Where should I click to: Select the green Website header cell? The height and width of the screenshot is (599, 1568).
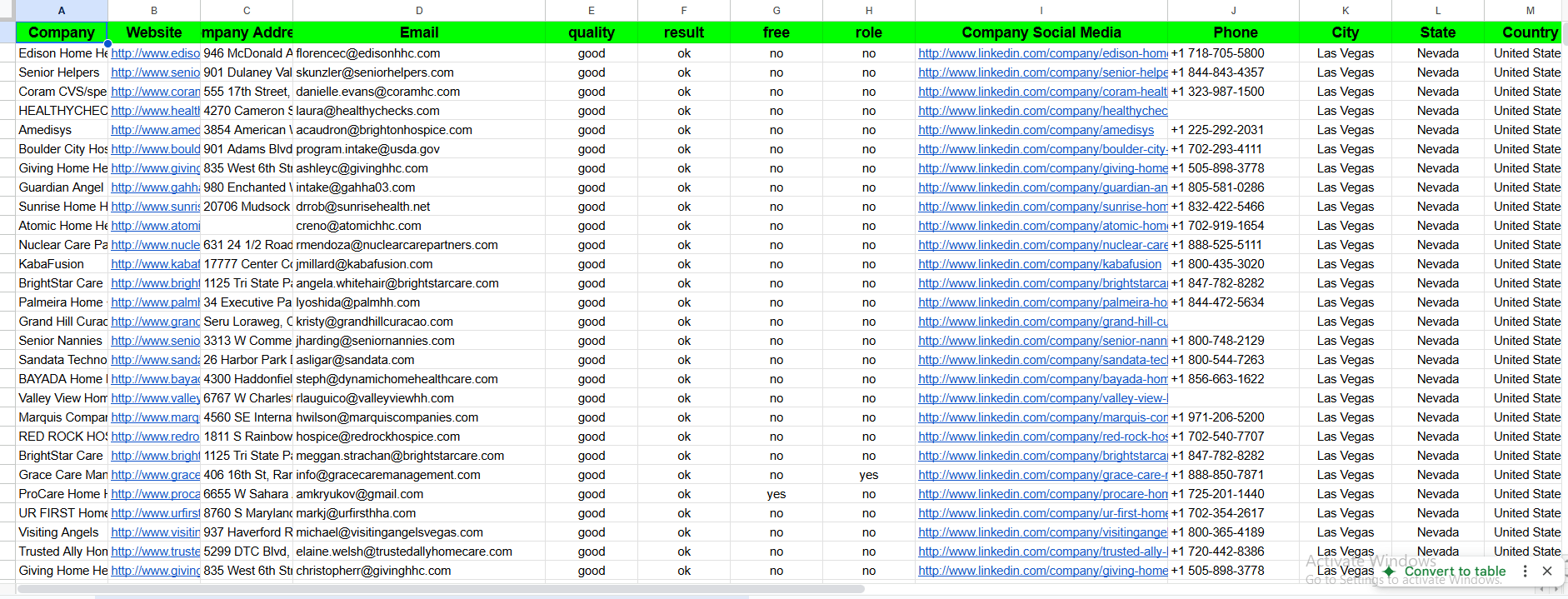(154, 32)
